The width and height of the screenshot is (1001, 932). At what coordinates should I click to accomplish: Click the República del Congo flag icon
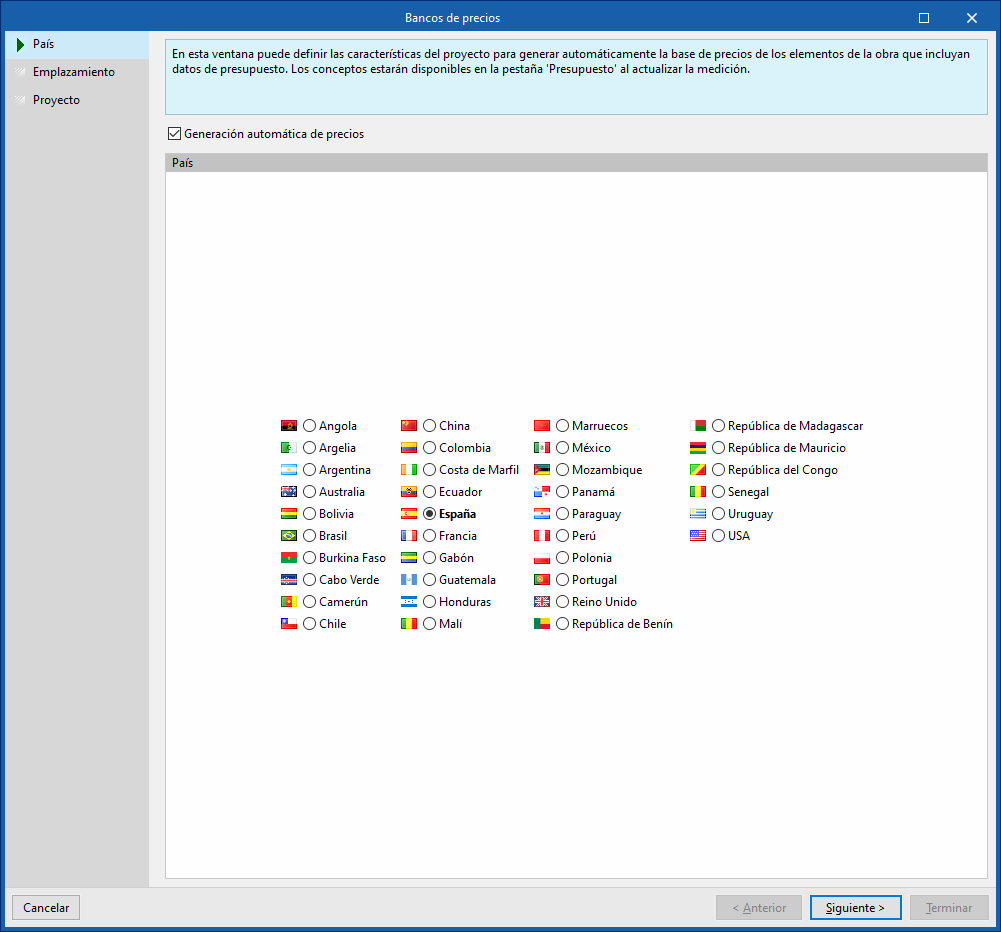pos(698,470)
